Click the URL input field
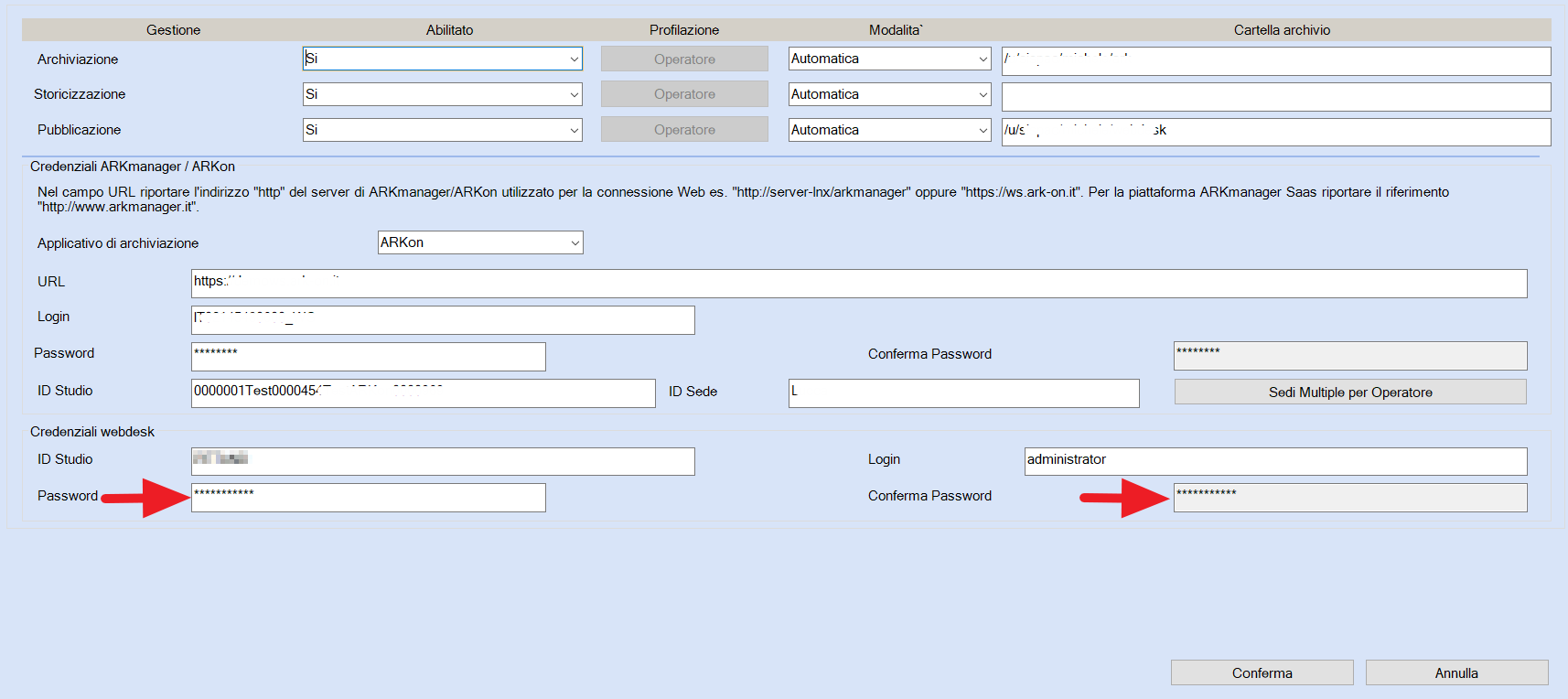Screen dimensions: 1568x699 point(859,284)
